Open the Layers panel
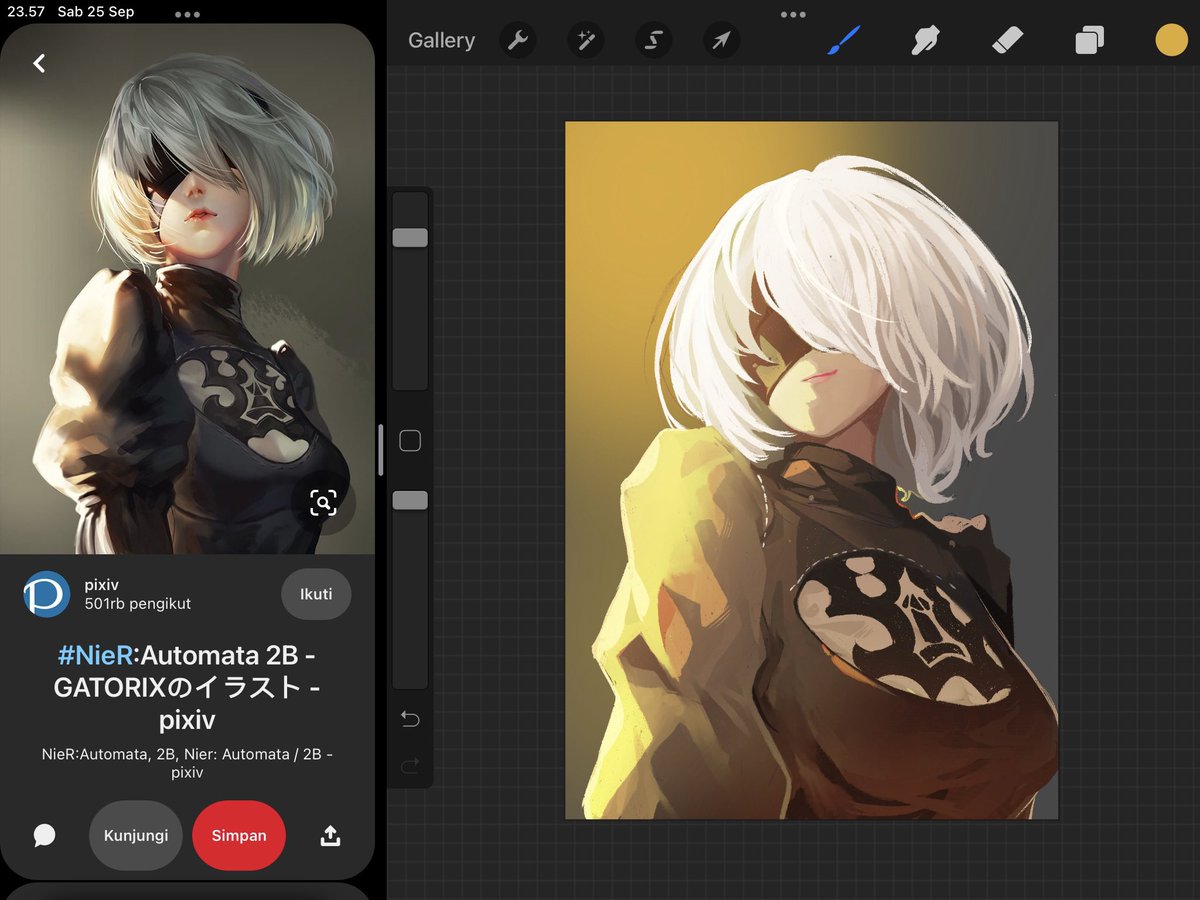 1089,41
